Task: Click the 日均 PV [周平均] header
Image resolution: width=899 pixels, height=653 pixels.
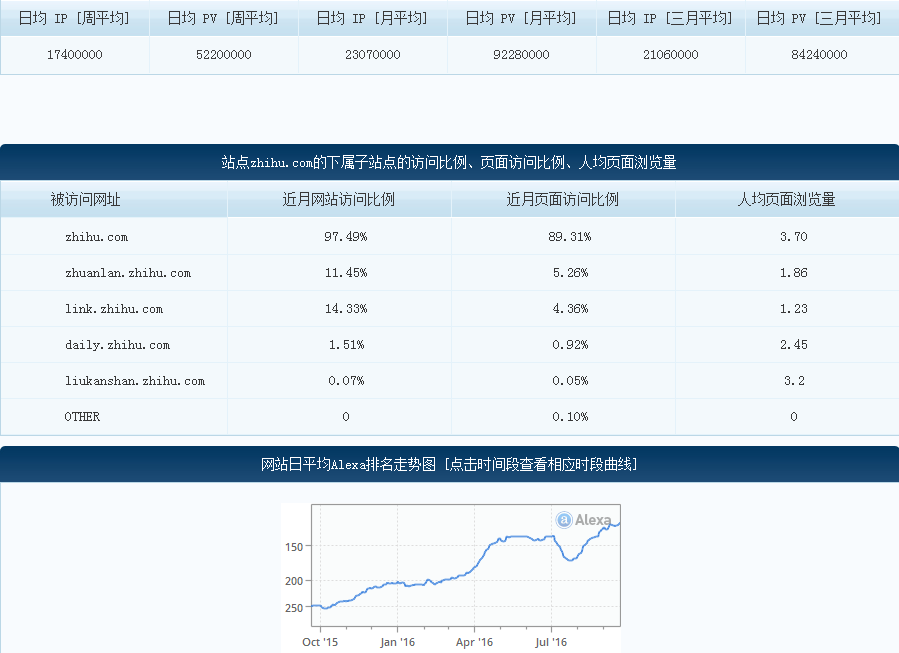Action: coord(223,18)
